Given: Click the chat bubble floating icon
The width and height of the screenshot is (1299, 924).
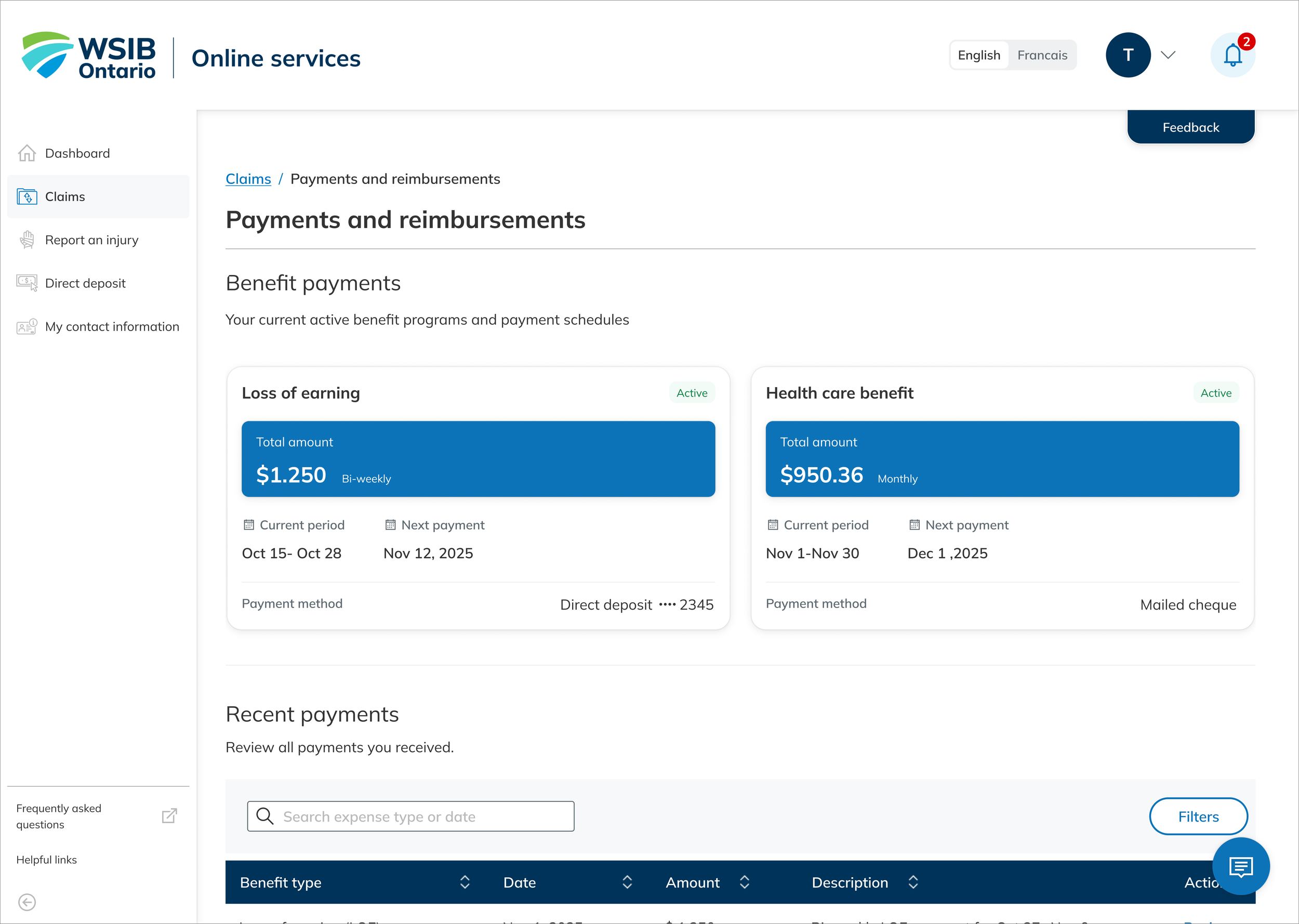Looking at the screenshot, I should tap(1240, 866).
